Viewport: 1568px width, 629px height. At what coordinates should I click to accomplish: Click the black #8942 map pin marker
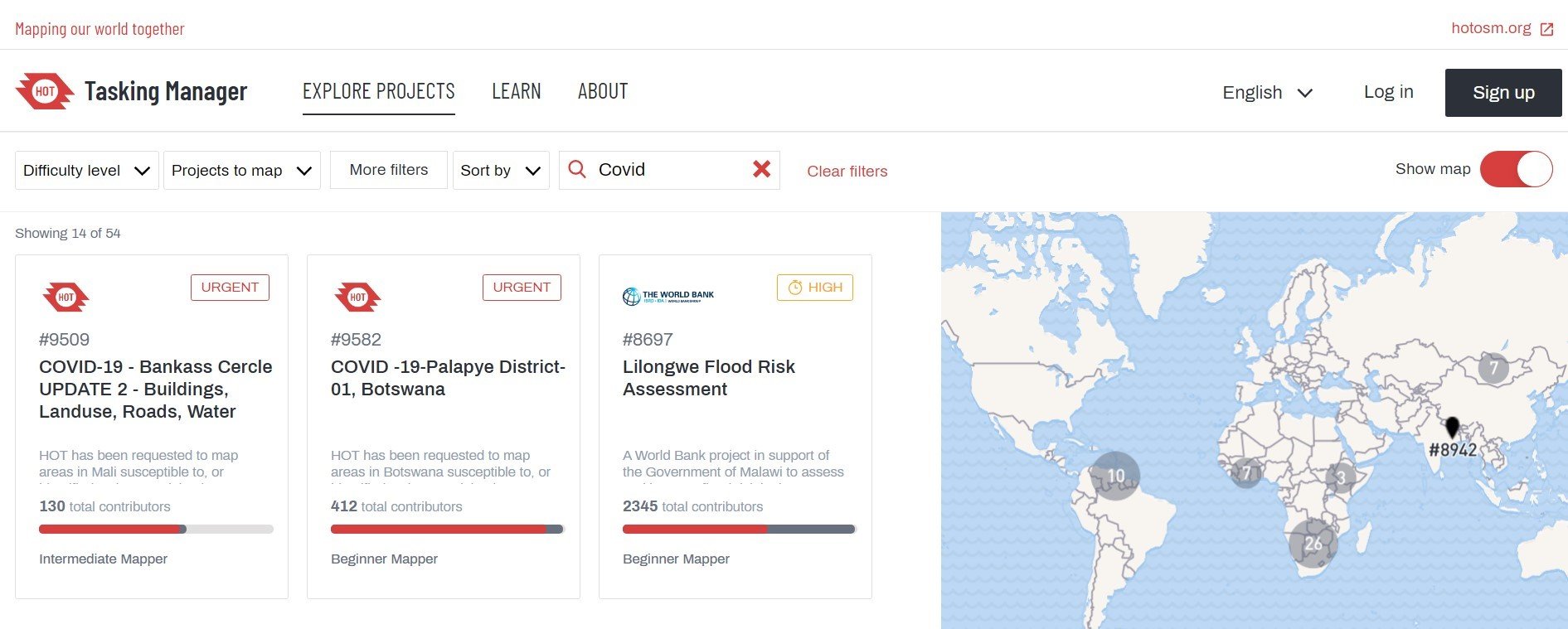click(1452, 428)
